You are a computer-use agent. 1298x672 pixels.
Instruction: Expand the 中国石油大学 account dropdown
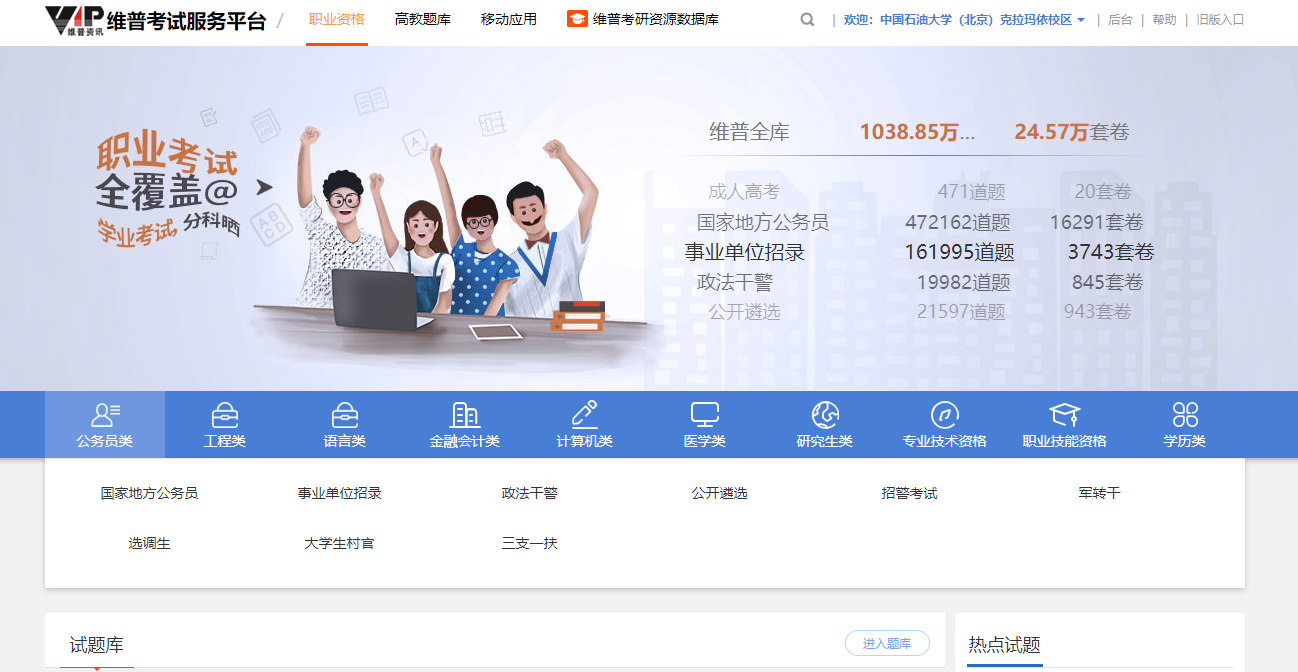click(x=1080, y=20)
